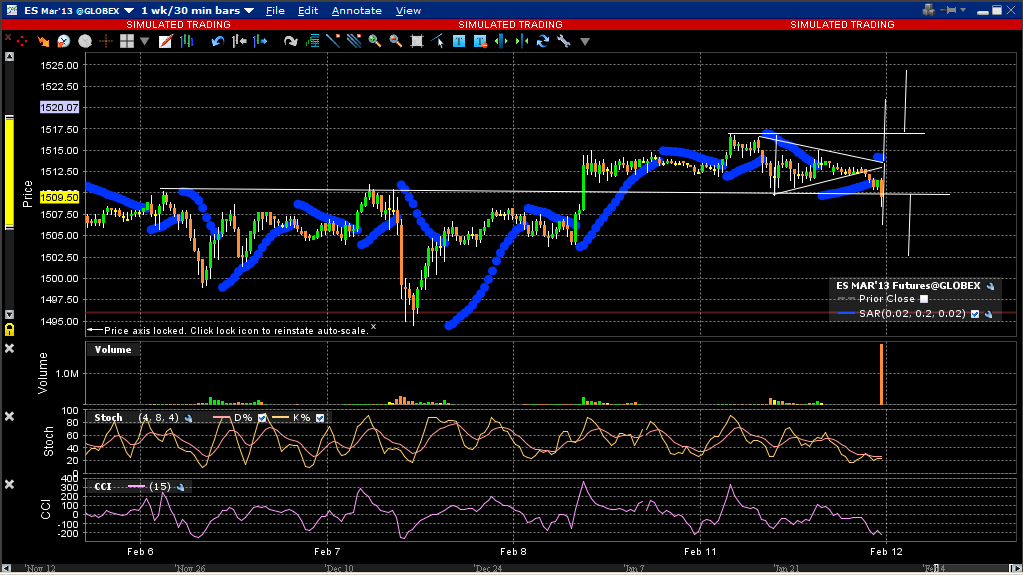Click the fit-to-screen frame icon
This screenshot has height=575, width=1023.
coord(416,41)
